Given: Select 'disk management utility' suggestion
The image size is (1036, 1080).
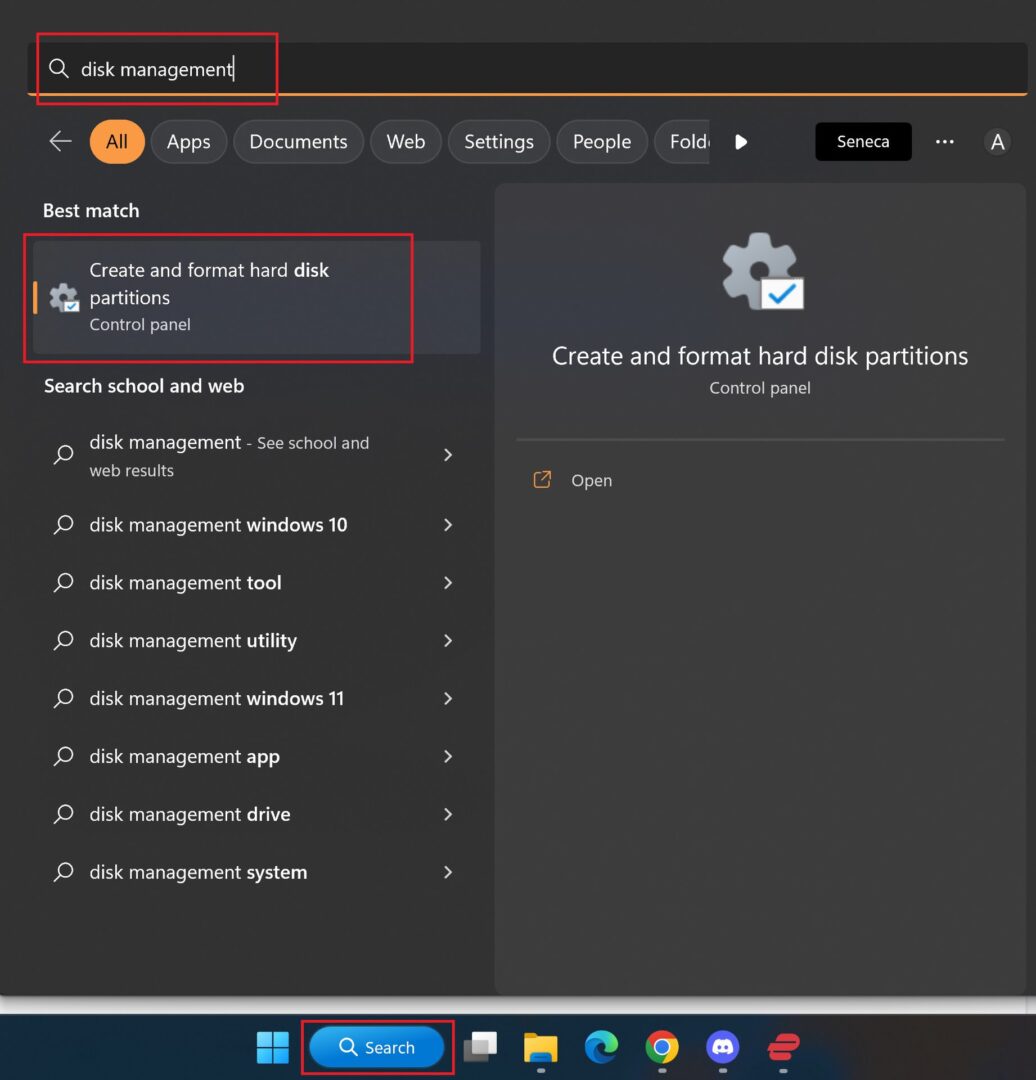Looking at the screenshot, I should coord(256,641).
